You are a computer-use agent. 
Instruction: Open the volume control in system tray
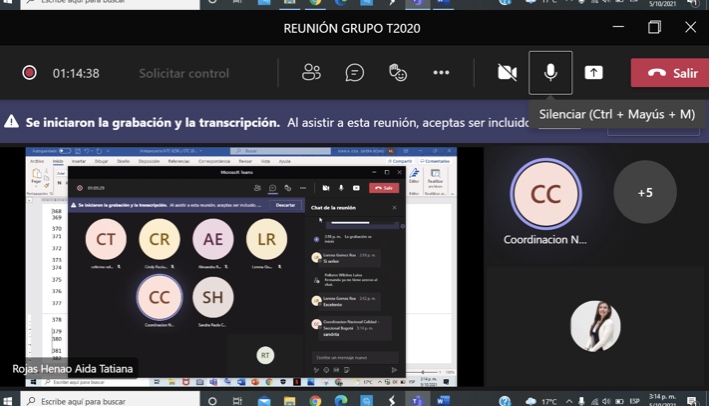click(x=606, y=401)
